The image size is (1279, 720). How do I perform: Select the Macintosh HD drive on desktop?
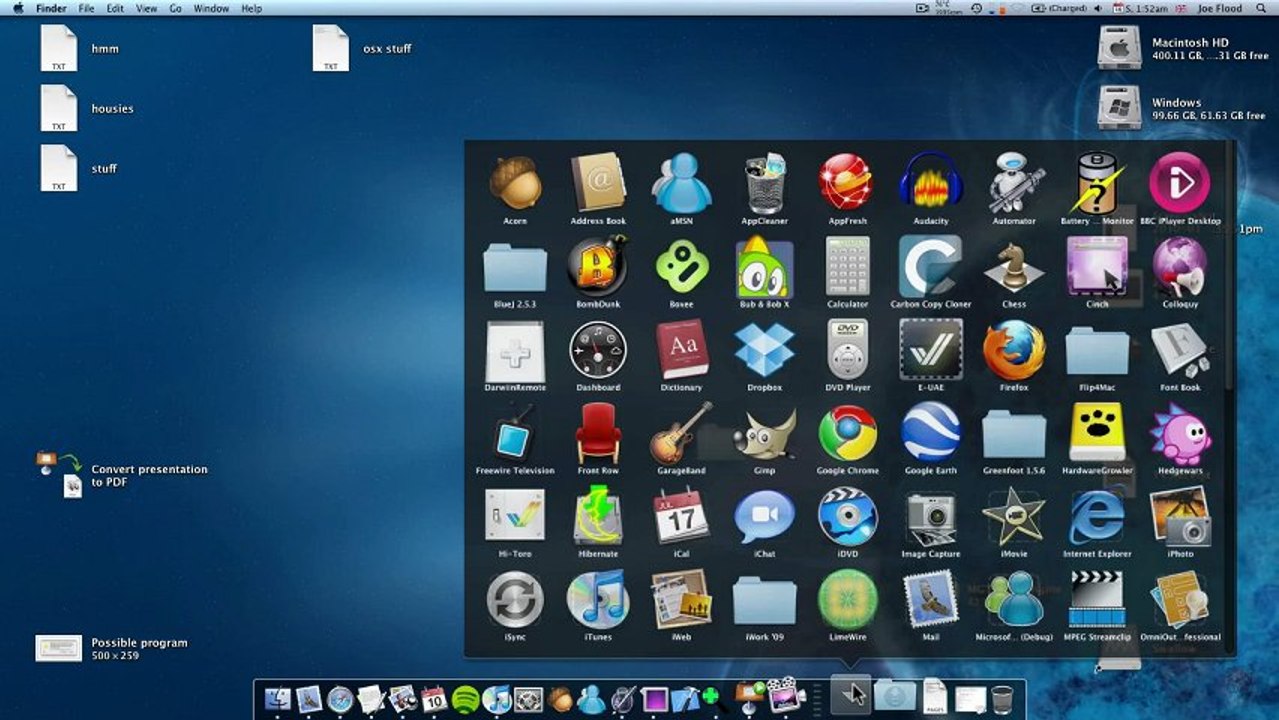tap(1119, 47)
